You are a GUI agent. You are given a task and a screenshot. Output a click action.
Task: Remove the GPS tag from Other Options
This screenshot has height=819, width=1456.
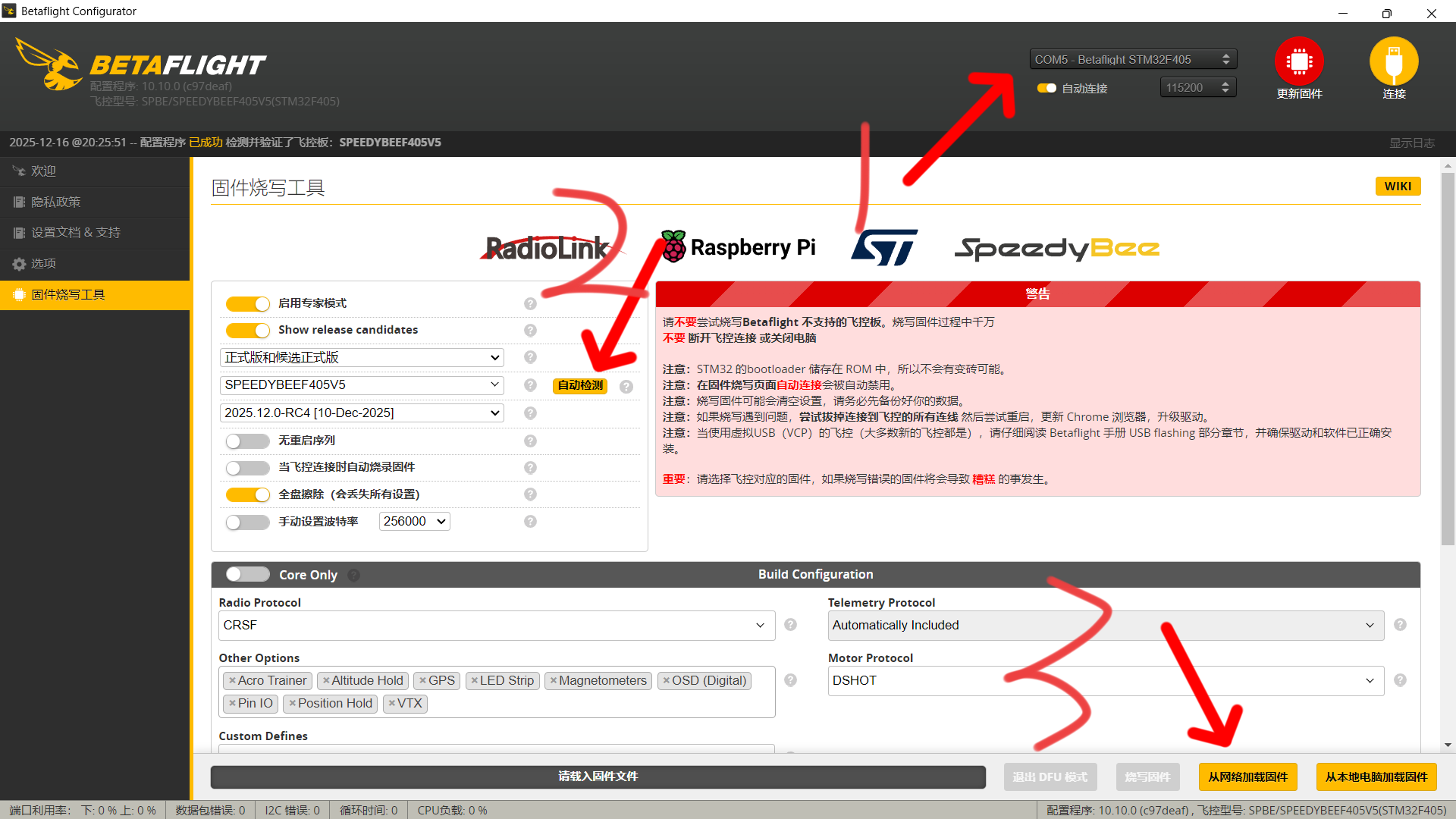[x=422, y=681]
